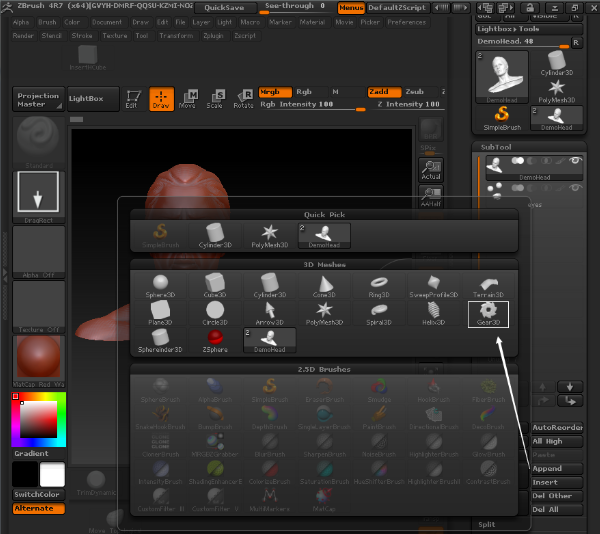Toggle Rgb painting mode
Viewport: 600px width, 534px height.
(311, 92)
